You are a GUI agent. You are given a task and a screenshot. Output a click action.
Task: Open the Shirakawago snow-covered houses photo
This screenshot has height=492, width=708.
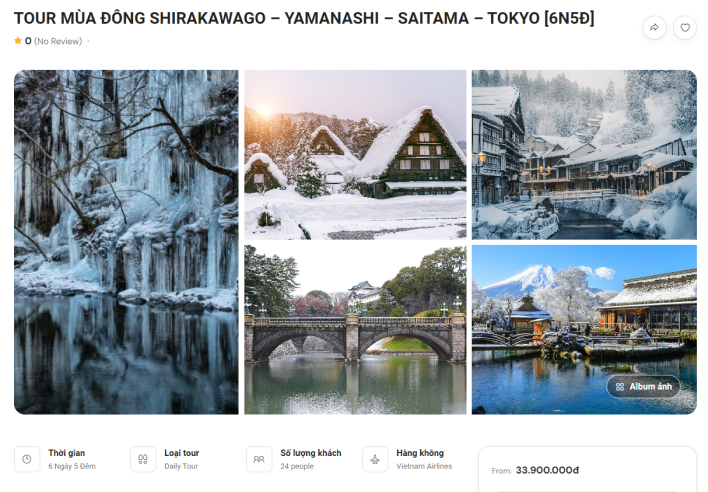355,154
